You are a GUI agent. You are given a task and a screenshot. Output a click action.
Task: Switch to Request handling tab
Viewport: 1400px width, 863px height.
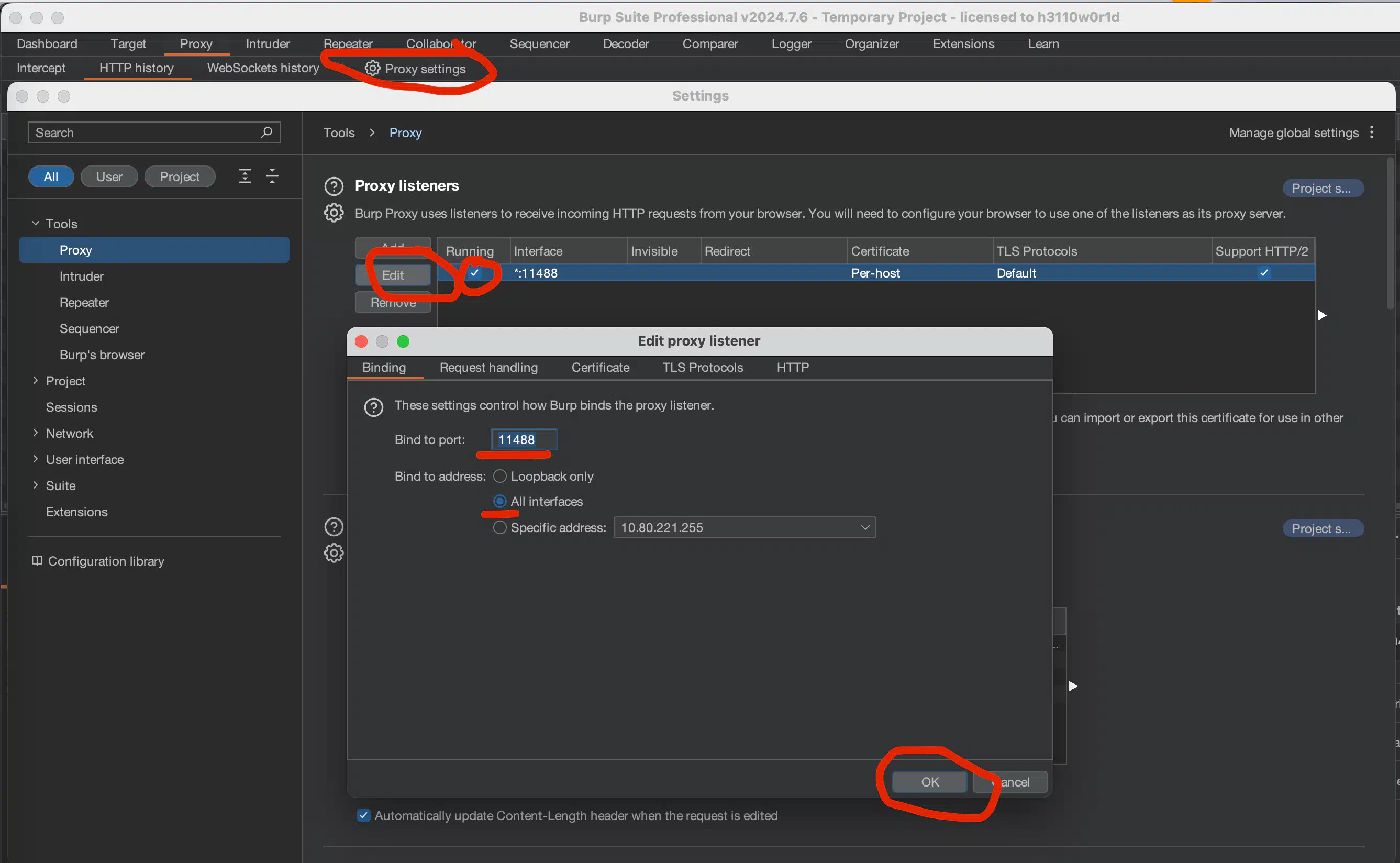pyautogui.click(x=488, y=367)
